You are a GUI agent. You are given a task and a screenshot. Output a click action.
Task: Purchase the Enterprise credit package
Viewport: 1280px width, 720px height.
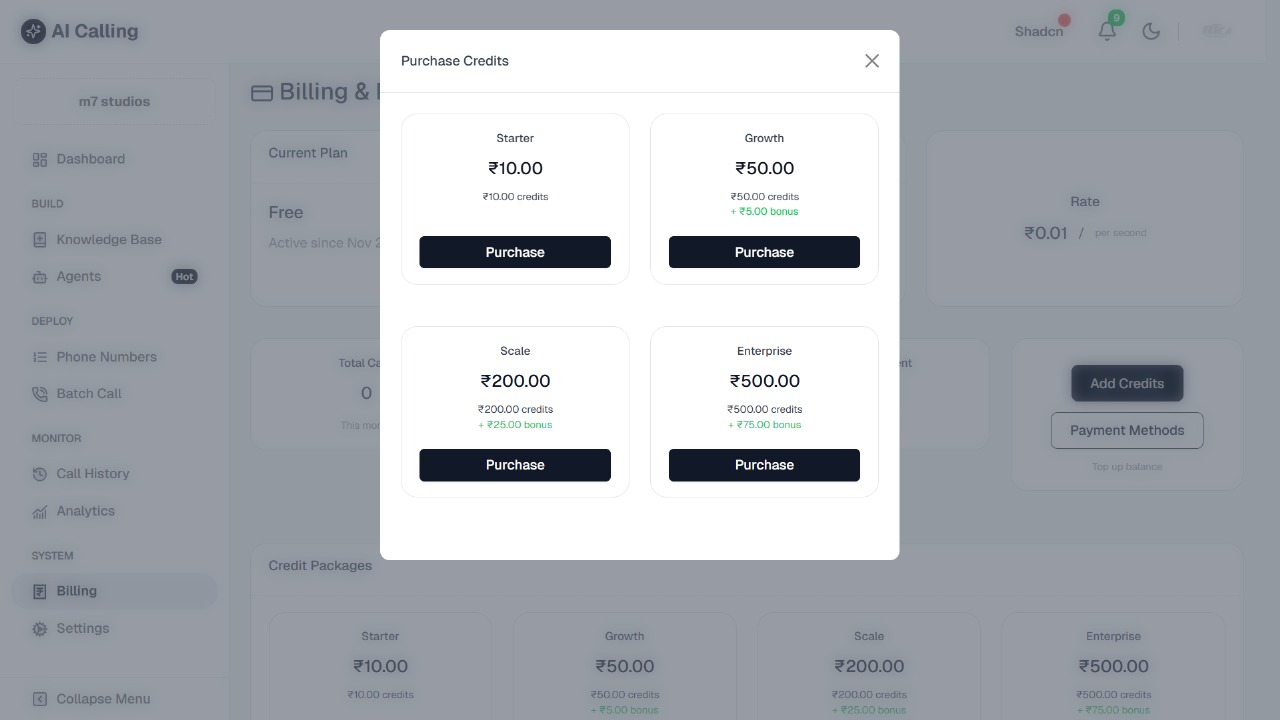(x=764, y=465)
